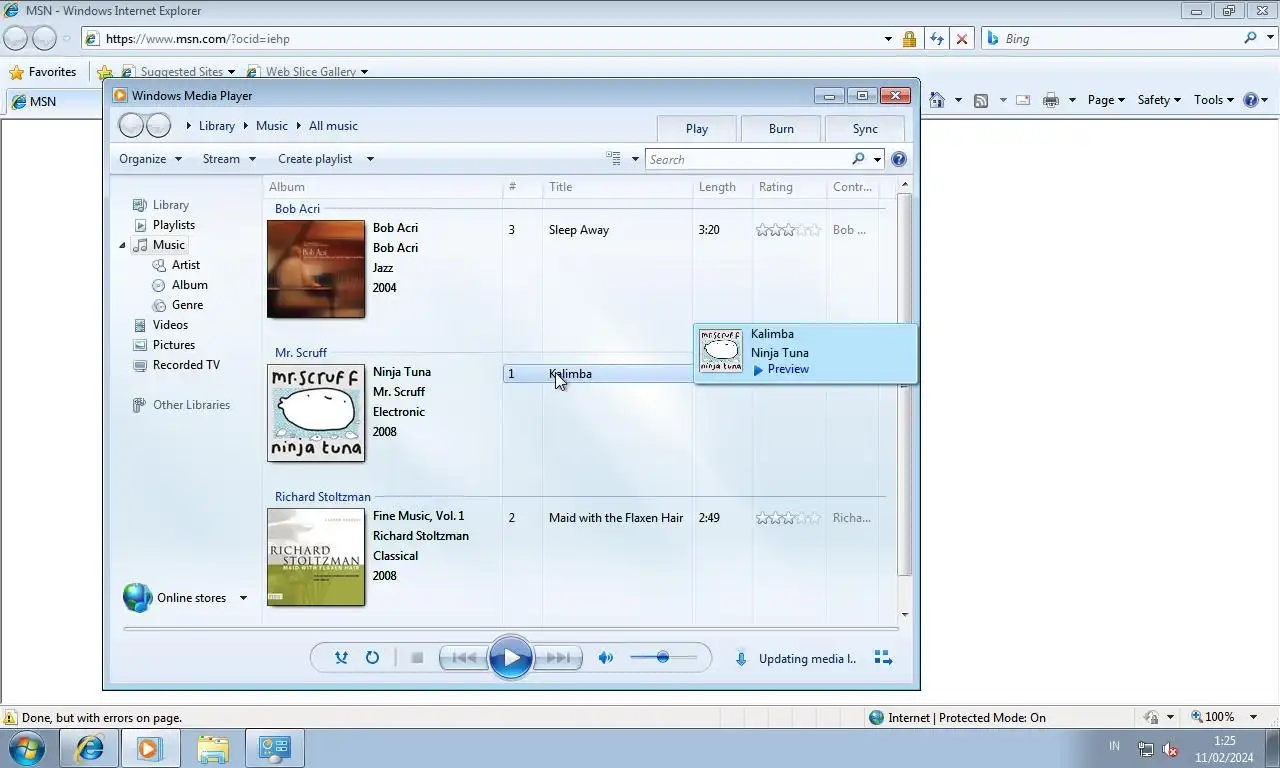Screen dimensions: 1280x768
Task: Open the view options icon
Action: (613, 159)
